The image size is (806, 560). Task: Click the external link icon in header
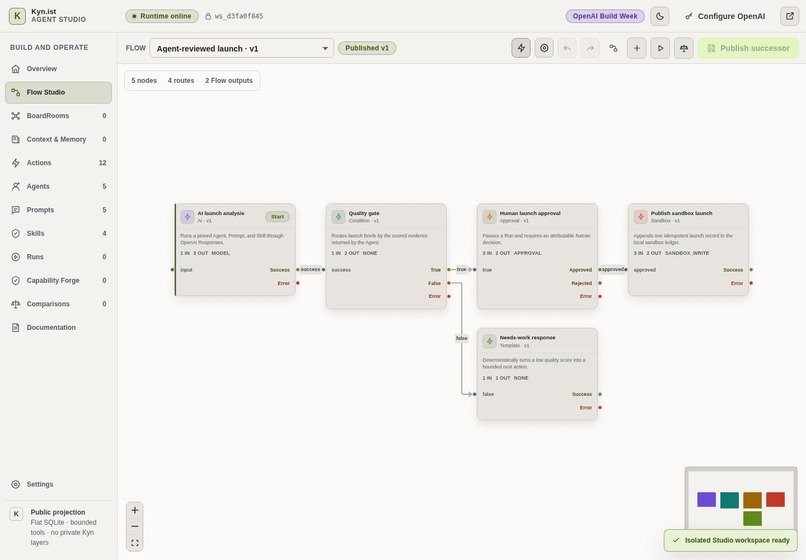pos(790,16)
